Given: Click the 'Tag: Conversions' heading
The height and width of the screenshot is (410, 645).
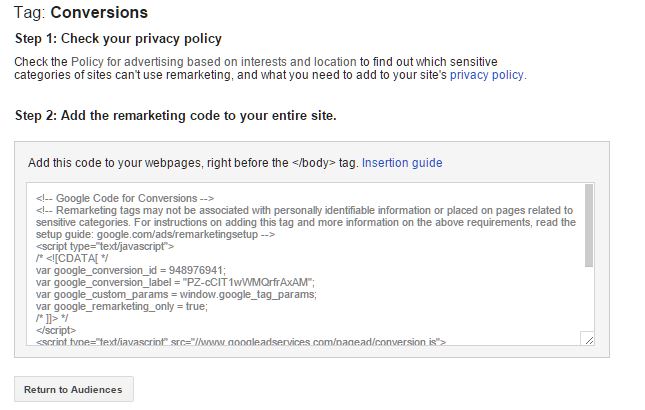Looking at the screenshot, I should pos(81,12).
